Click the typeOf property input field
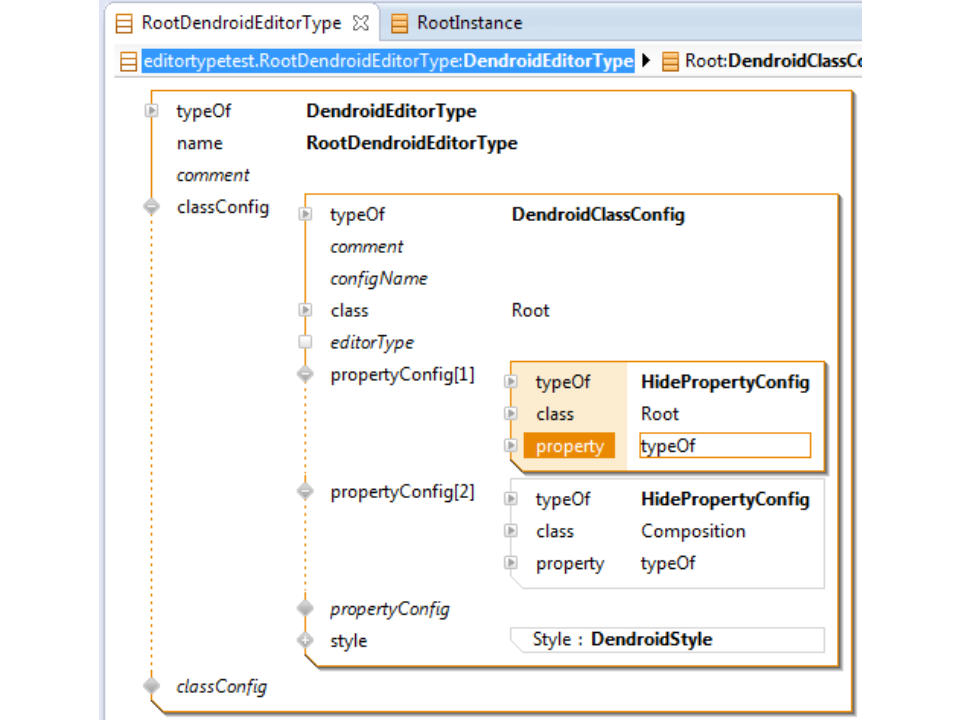Screen dimensions: 960x720 pos(724,446)
